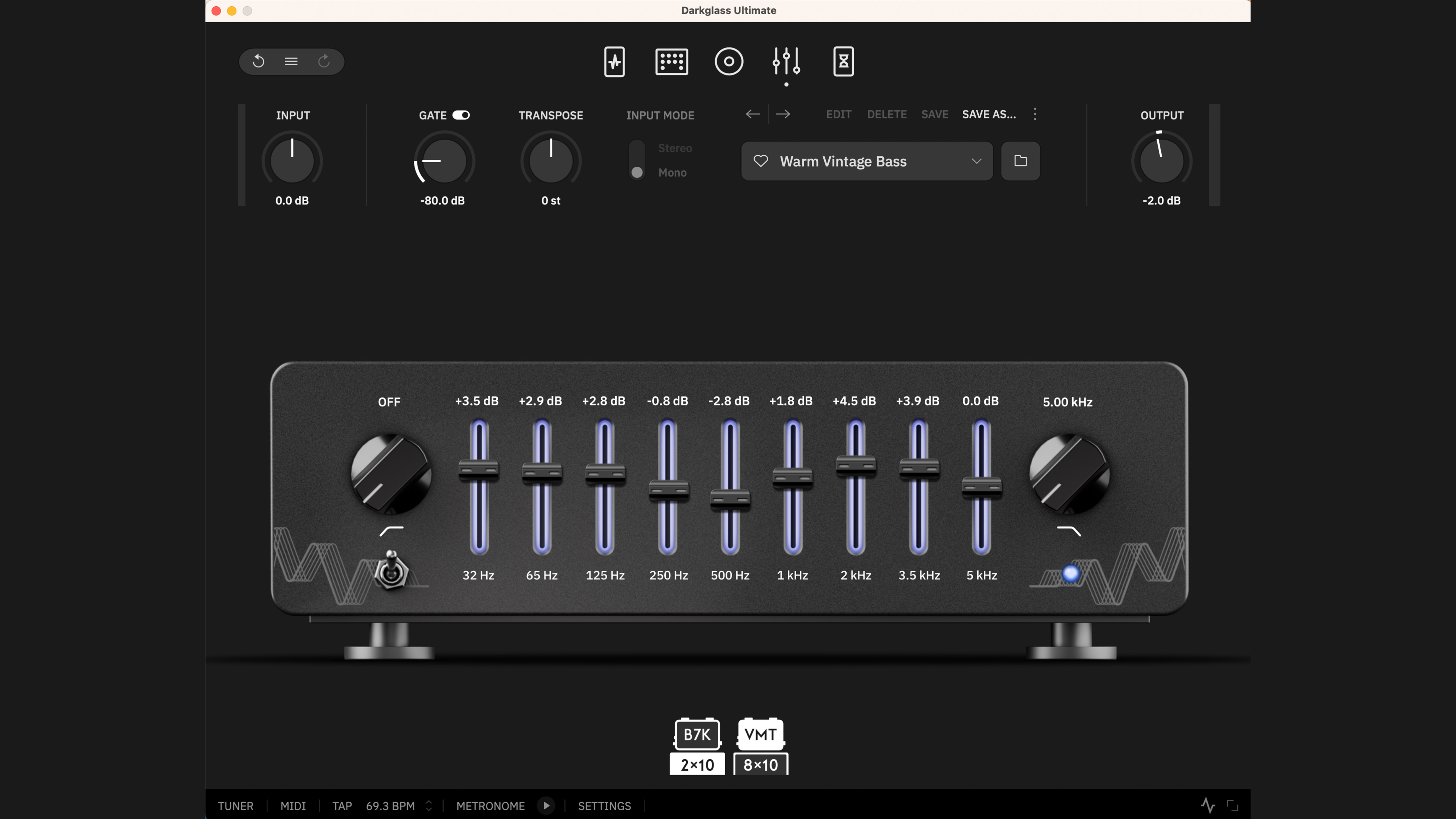Click the DELETE preset button
1456x819 pixels.
(x=887, y=114)
